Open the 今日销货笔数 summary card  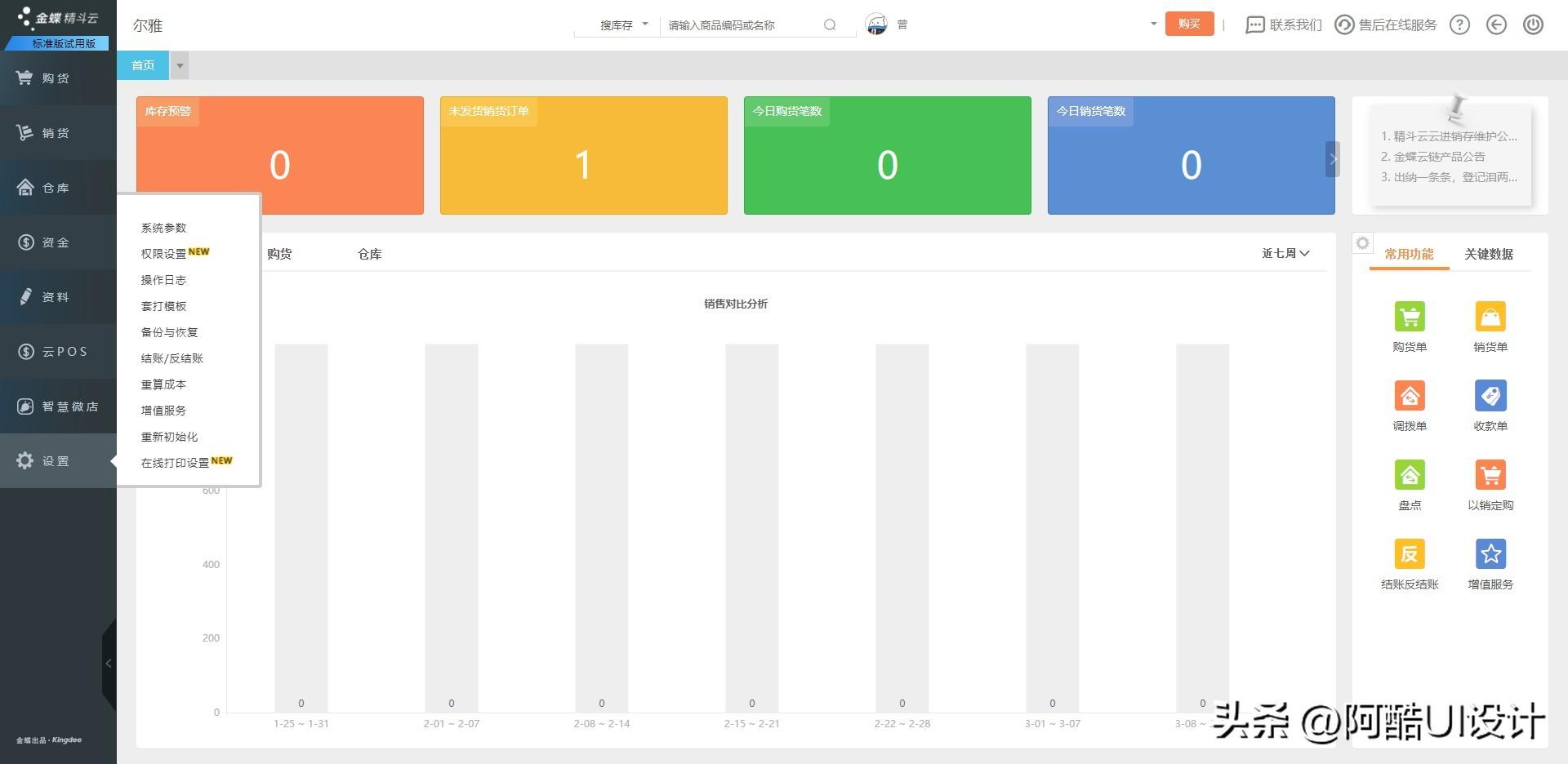pos(1192,155)
